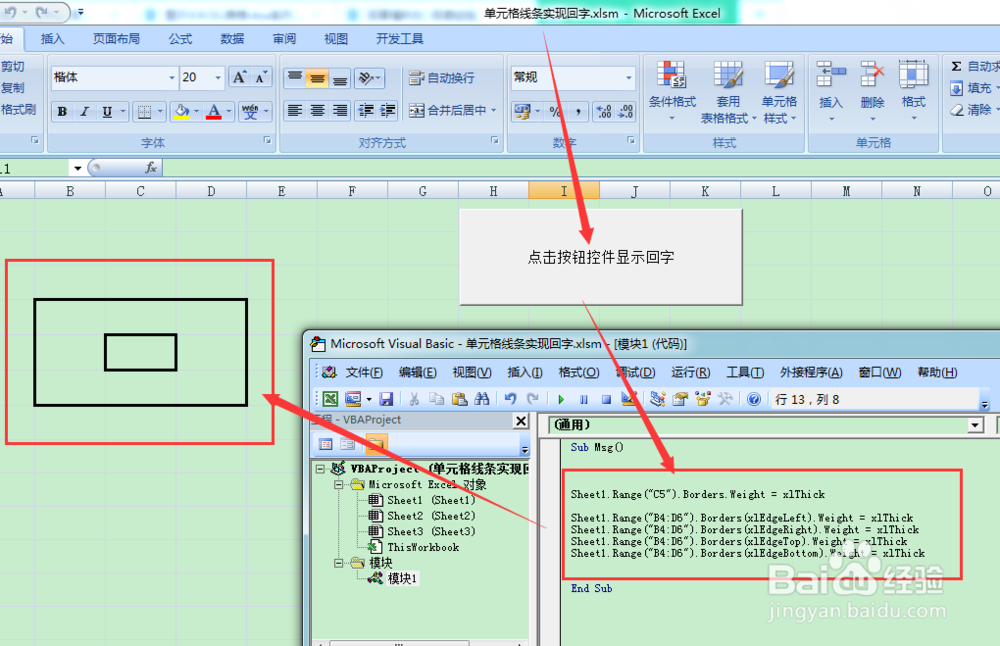Toggle middle vertical alignment
This screenshot has width=1000, height=646.
pos(317,78)
